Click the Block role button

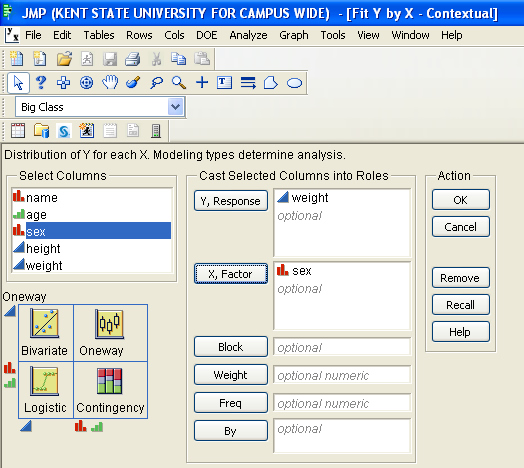pos(231,347)
